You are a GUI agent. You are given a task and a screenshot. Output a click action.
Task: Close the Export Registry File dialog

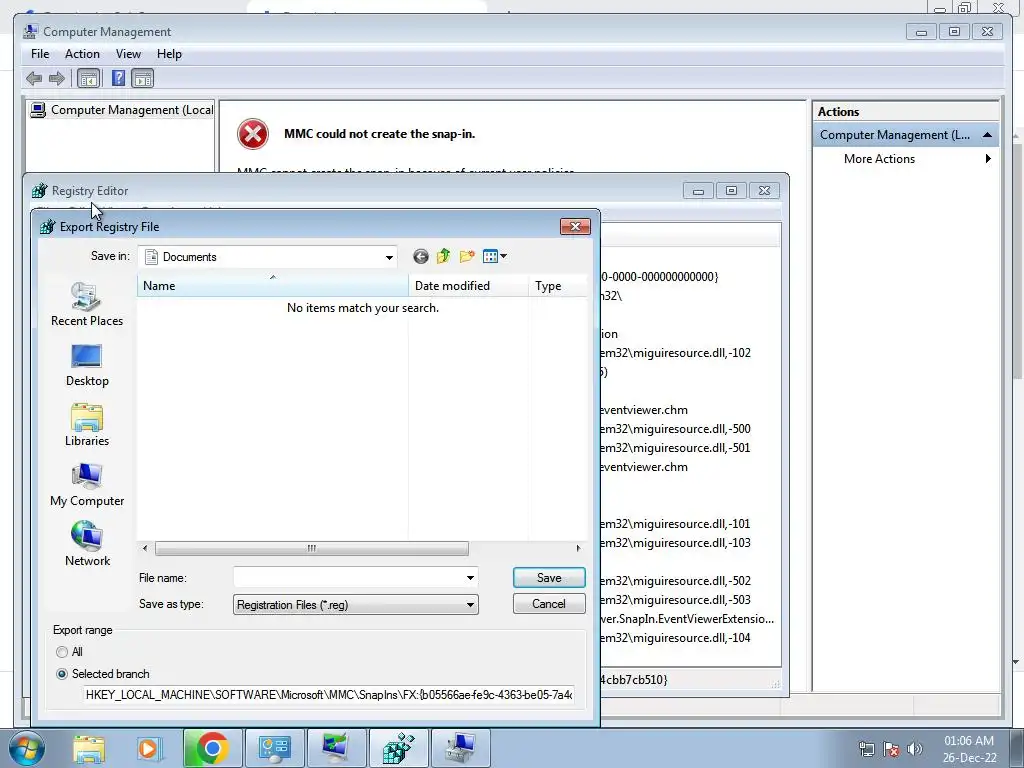coord(575,227)
